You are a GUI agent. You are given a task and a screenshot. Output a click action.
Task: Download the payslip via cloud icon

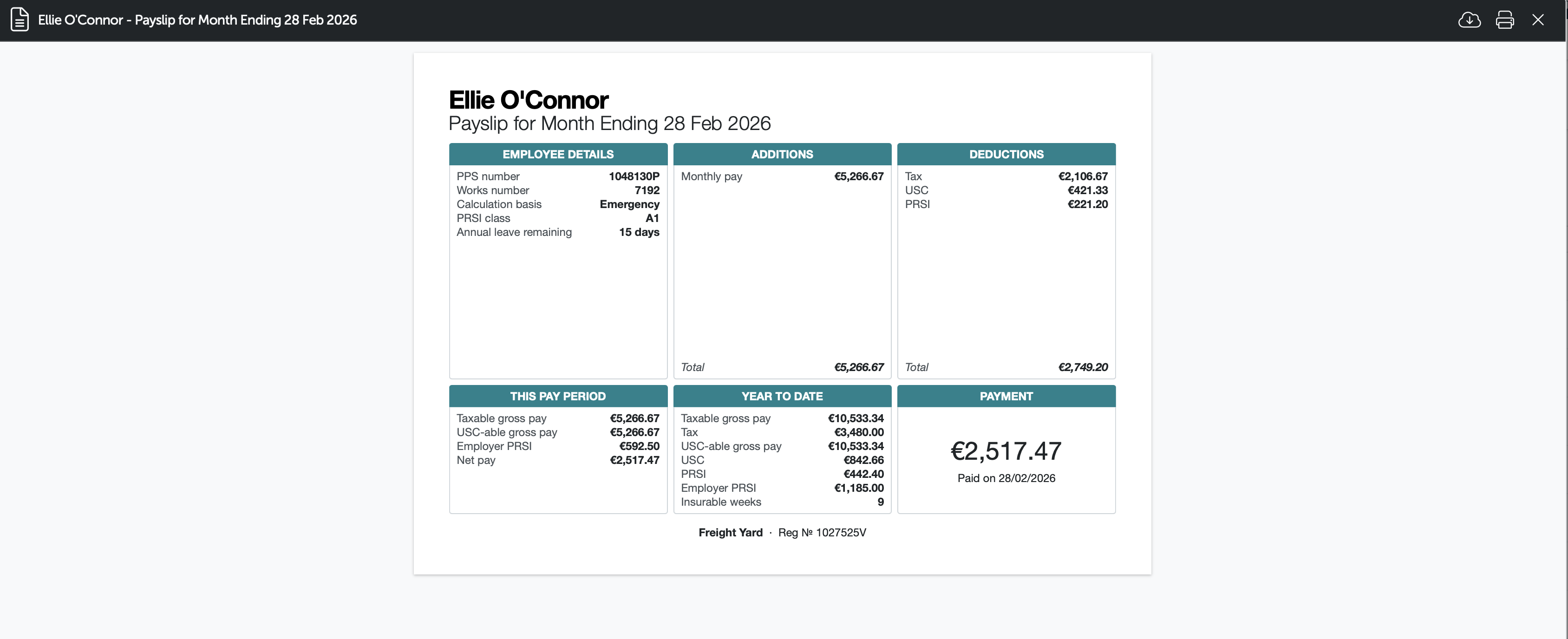click(x=1469, y=20)
